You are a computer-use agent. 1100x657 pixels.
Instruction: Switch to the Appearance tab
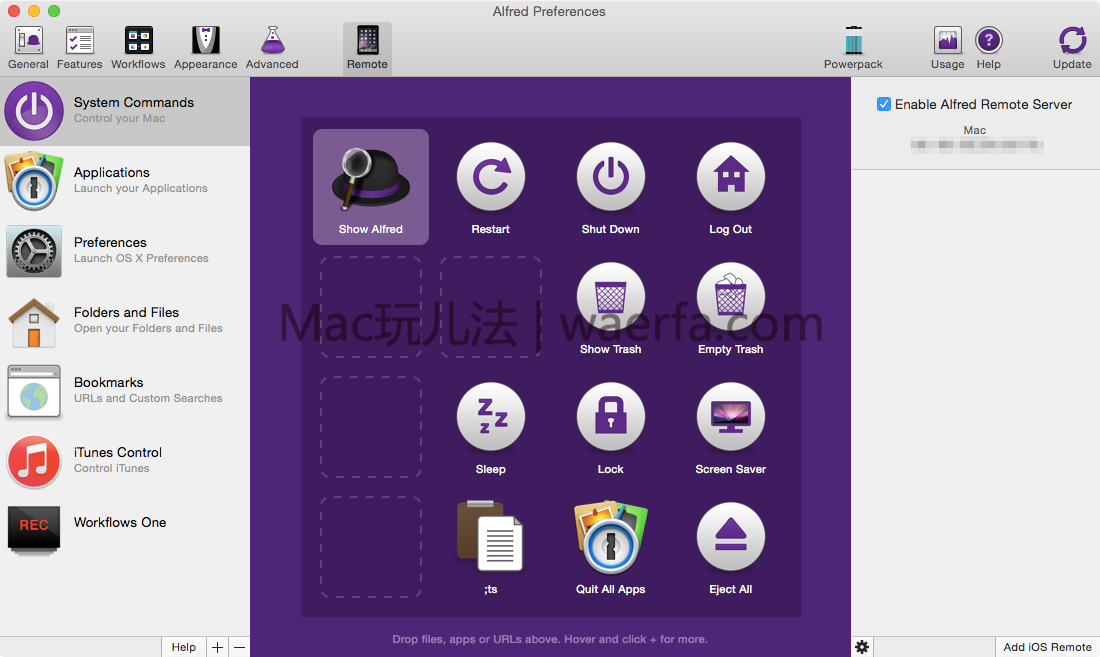coord(206,48)
